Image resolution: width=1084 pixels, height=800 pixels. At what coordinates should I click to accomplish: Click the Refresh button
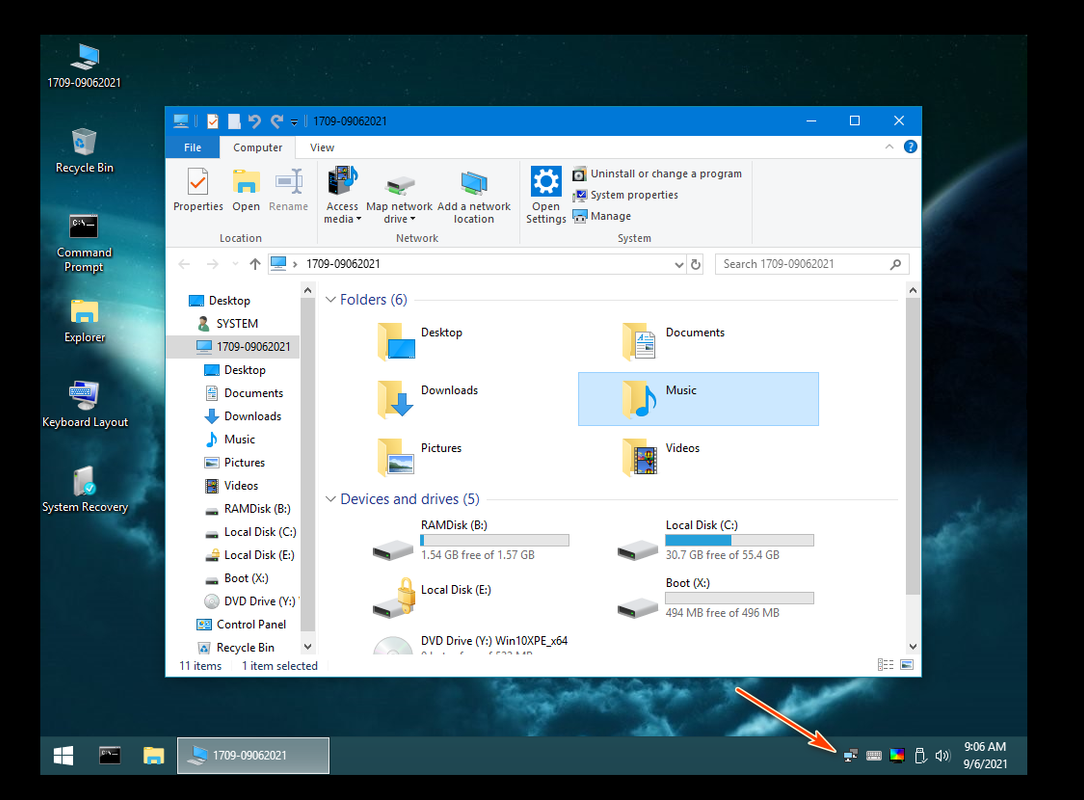695,264
